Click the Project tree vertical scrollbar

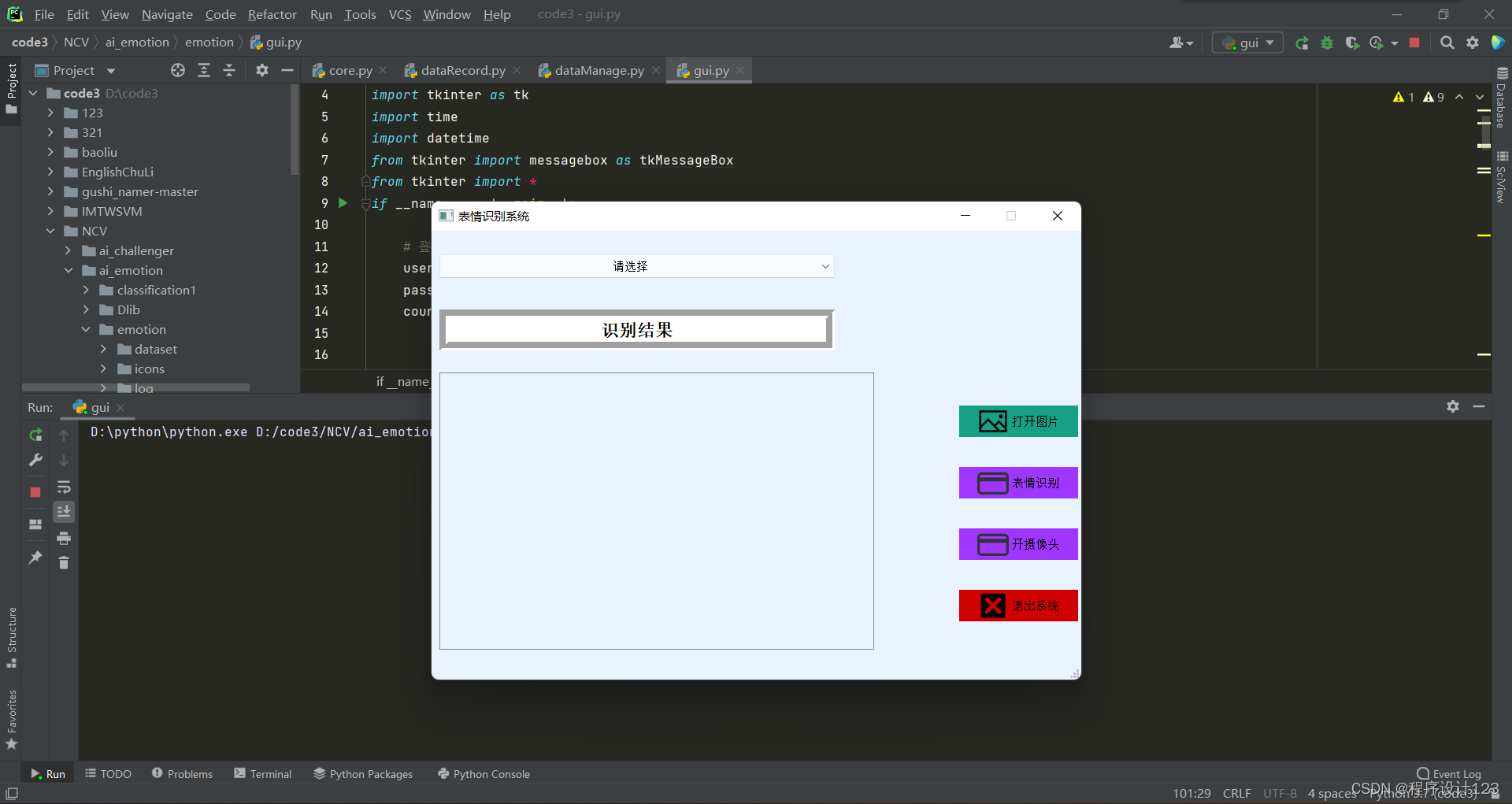pyautogui.click(x=295, y=130)
